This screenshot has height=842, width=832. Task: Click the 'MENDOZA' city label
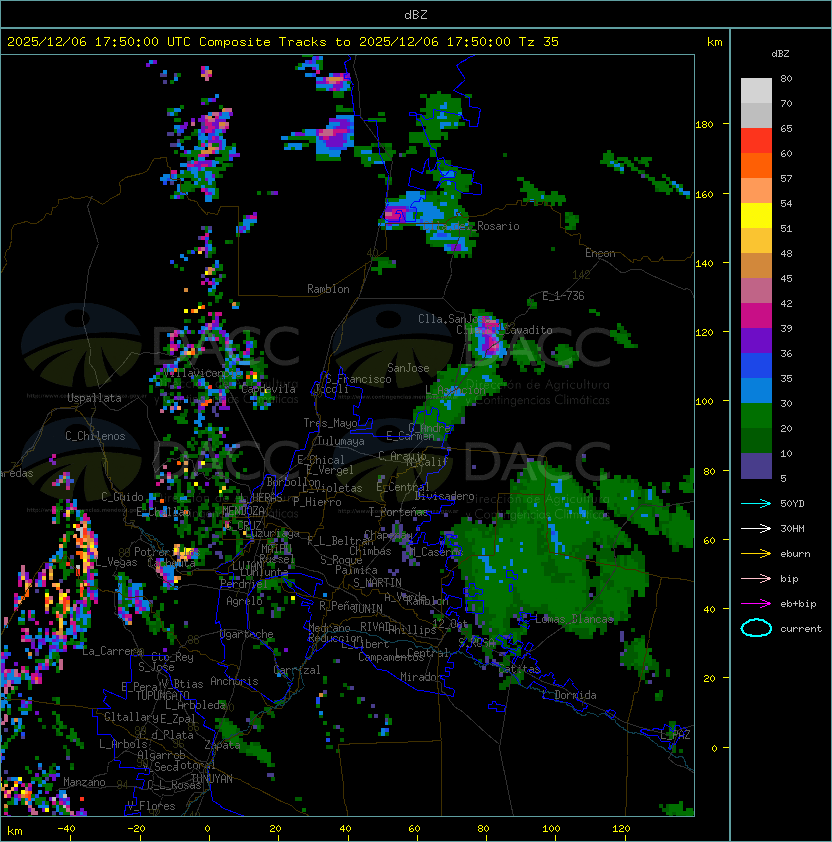[243, 510]
